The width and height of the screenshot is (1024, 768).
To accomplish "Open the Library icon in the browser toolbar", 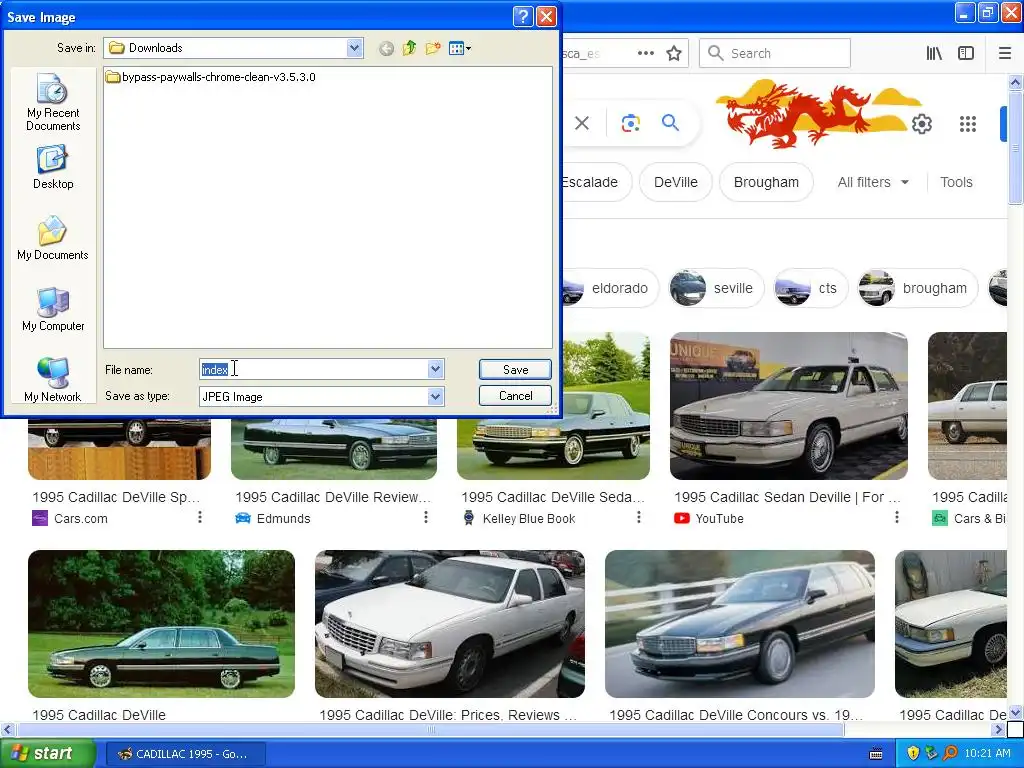I will pyautogui.click(x=934, y=54).
